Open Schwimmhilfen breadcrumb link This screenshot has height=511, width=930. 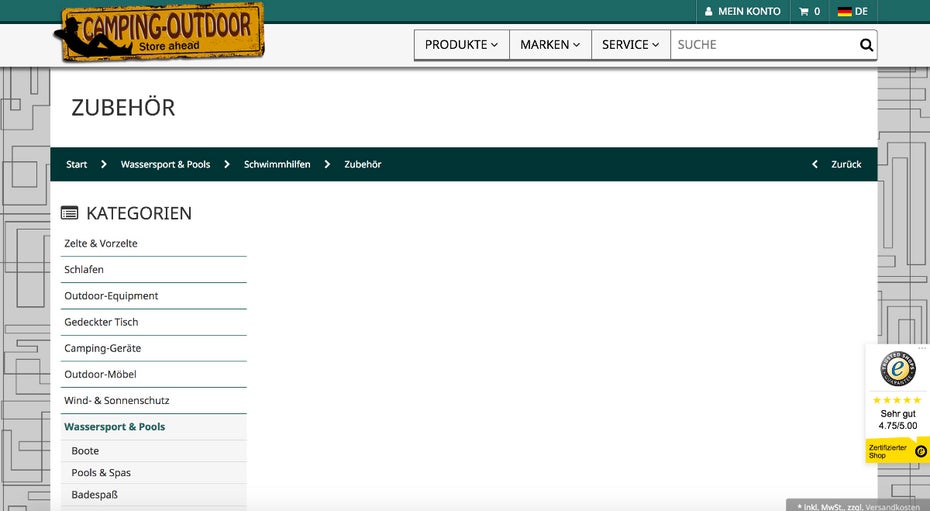(277, 164)
